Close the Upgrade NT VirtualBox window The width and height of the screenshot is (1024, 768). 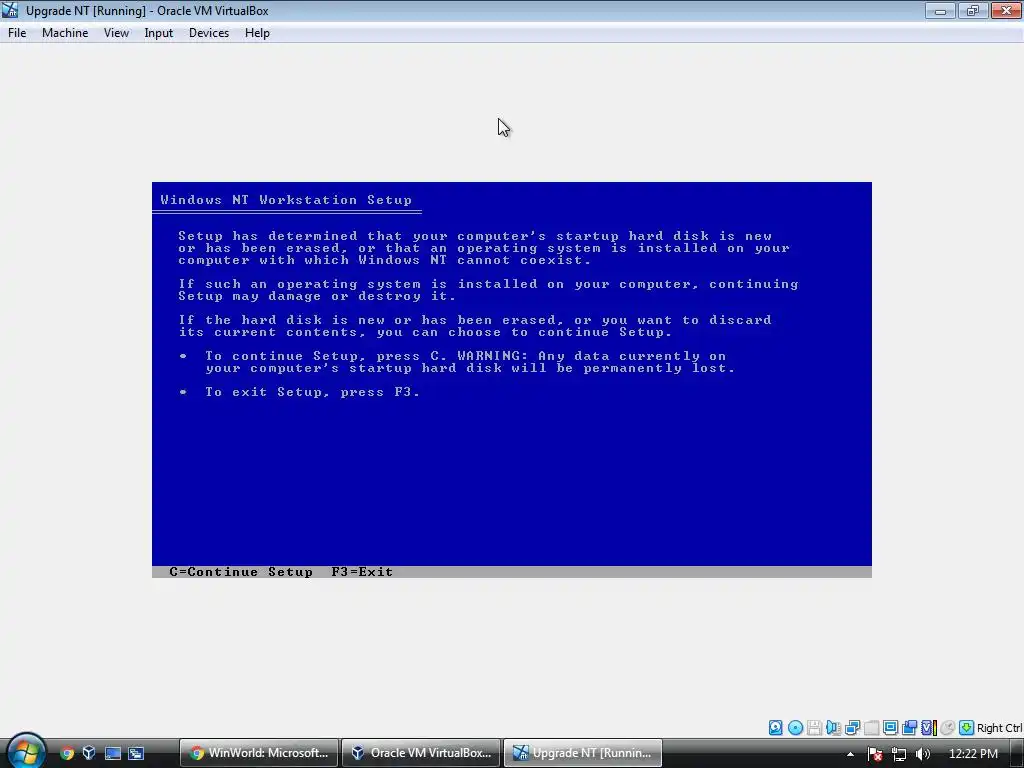coord(1006,10)
